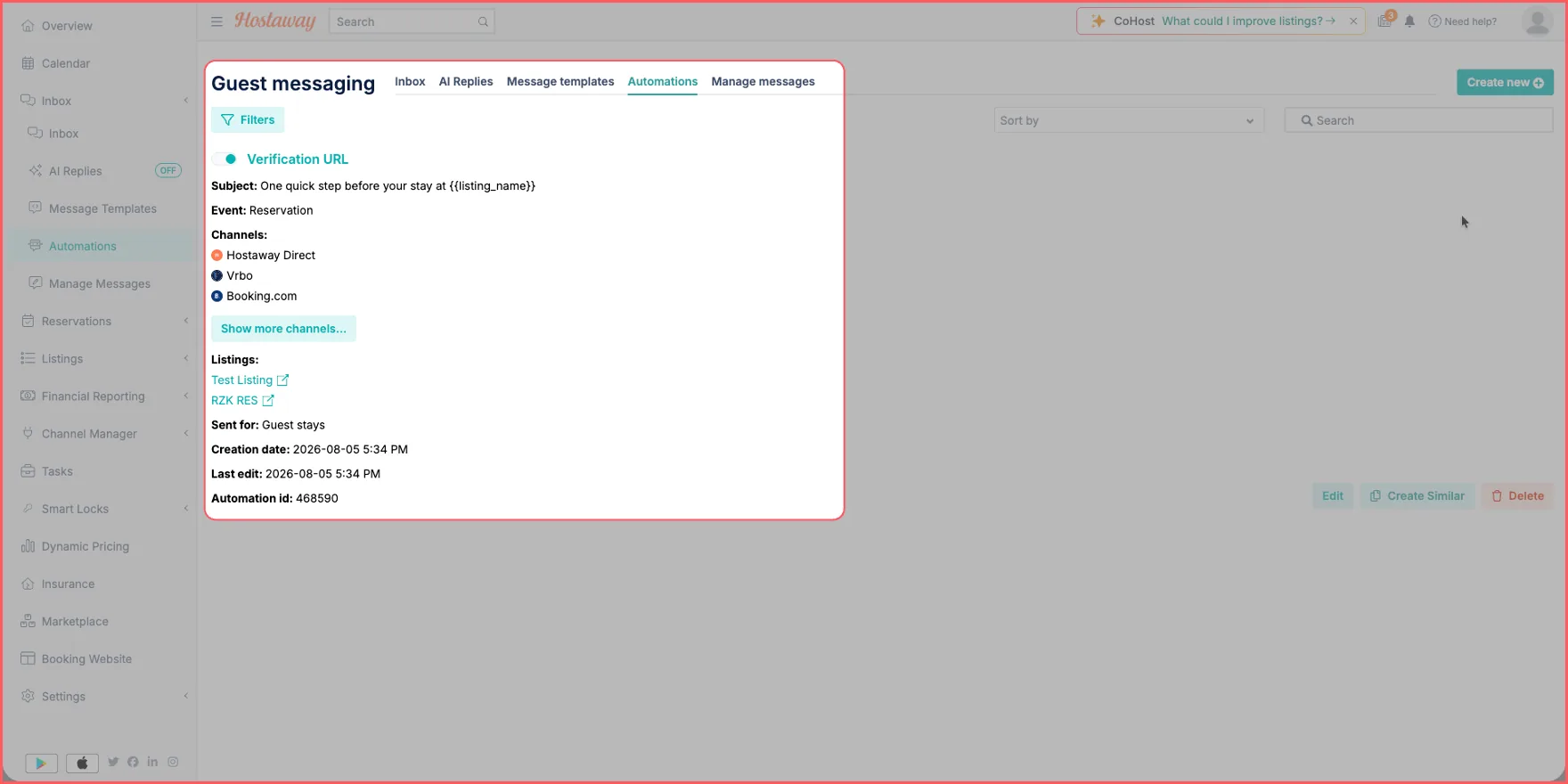Click the hamburger menu icon

(216, 21)
